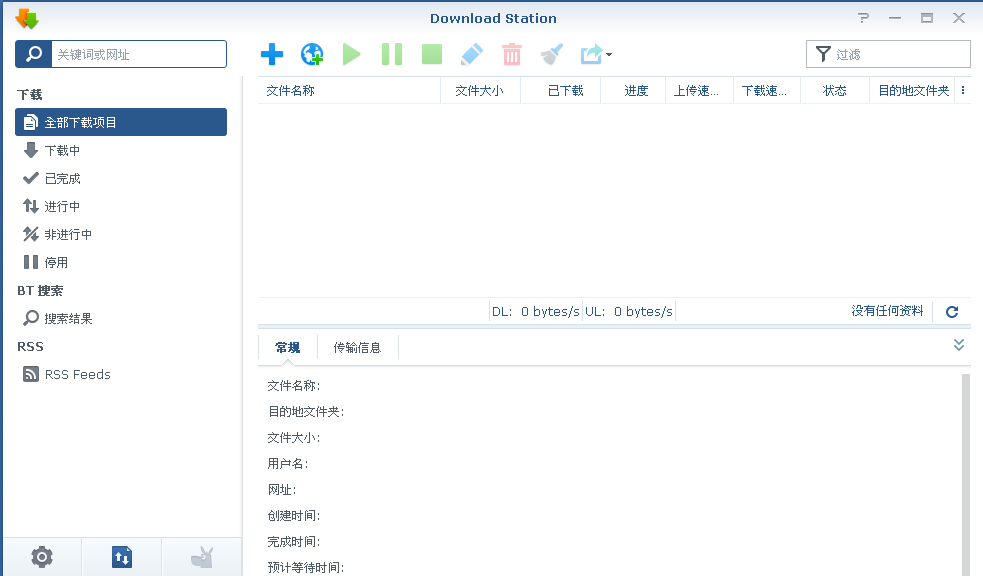Sort by the 上传速... column header
The width and height of the screenshot is (983, 576).
tap(699, 91)
